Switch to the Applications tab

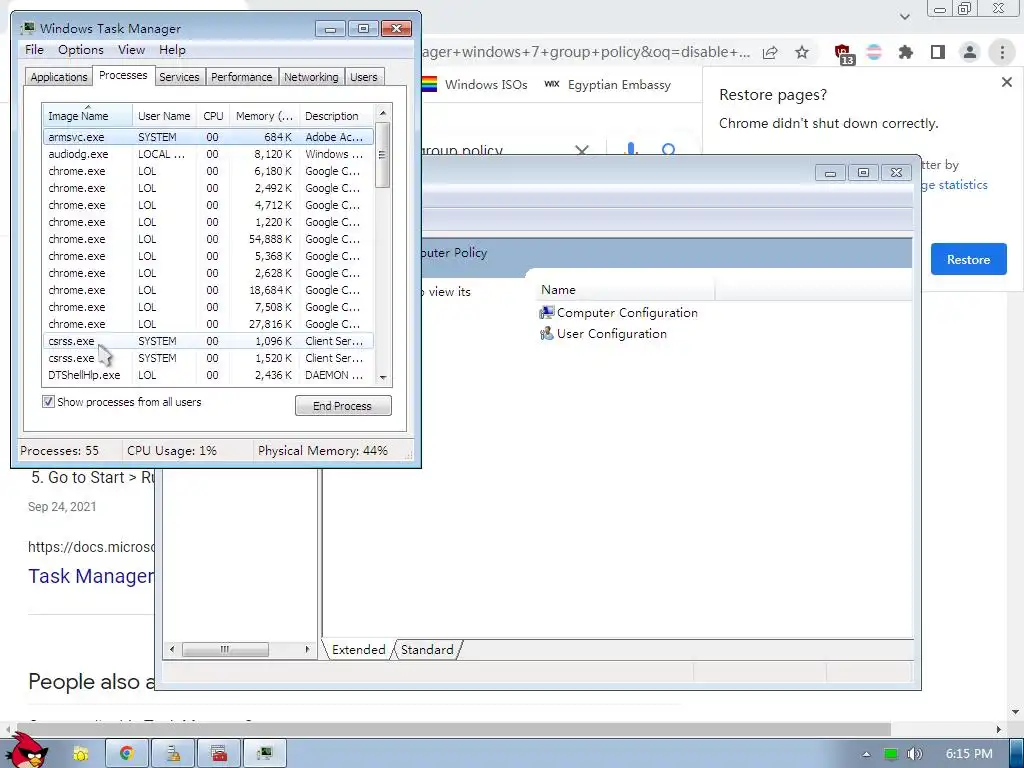tap(59, 77)
